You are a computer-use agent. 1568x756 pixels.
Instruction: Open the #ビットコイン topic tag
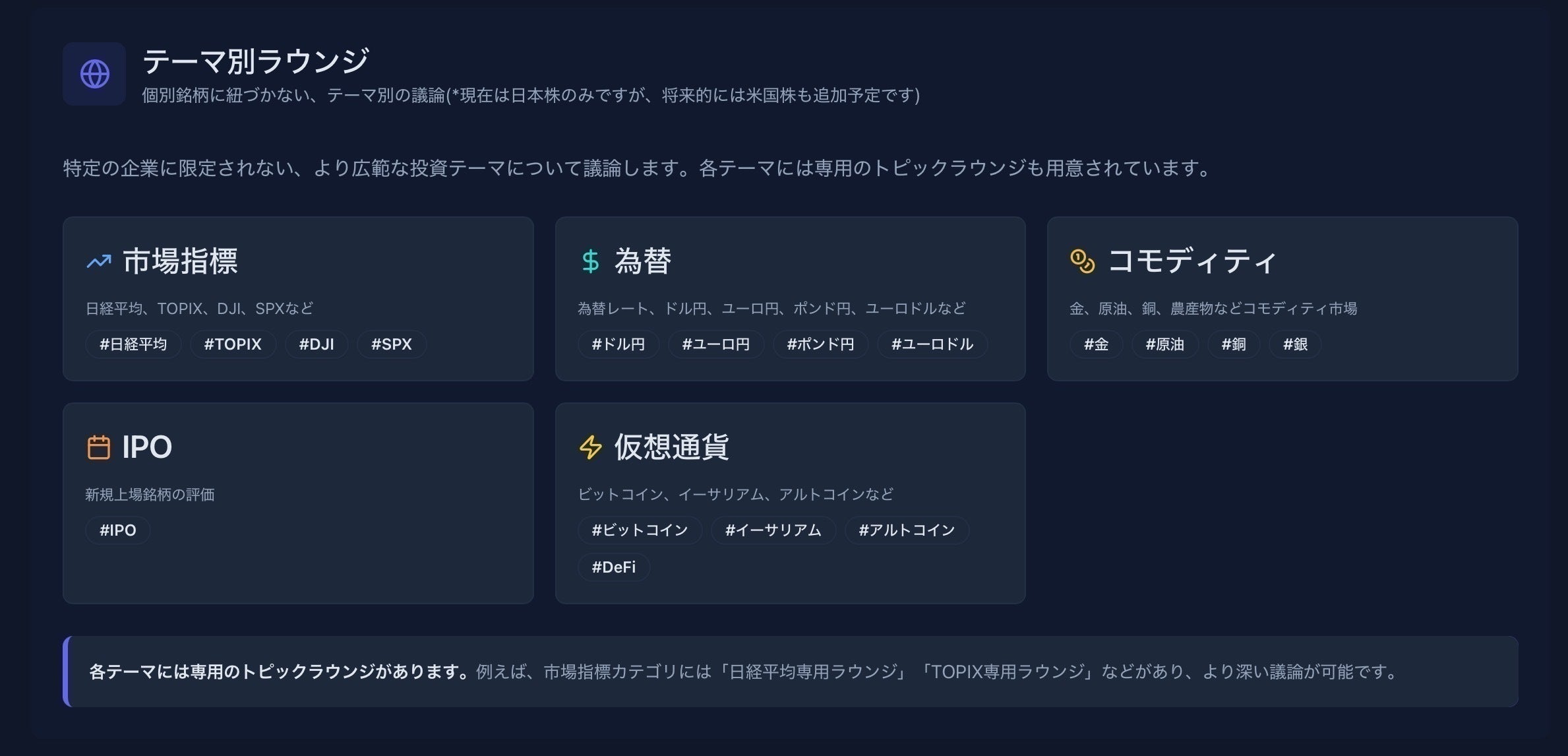[639, 530]
